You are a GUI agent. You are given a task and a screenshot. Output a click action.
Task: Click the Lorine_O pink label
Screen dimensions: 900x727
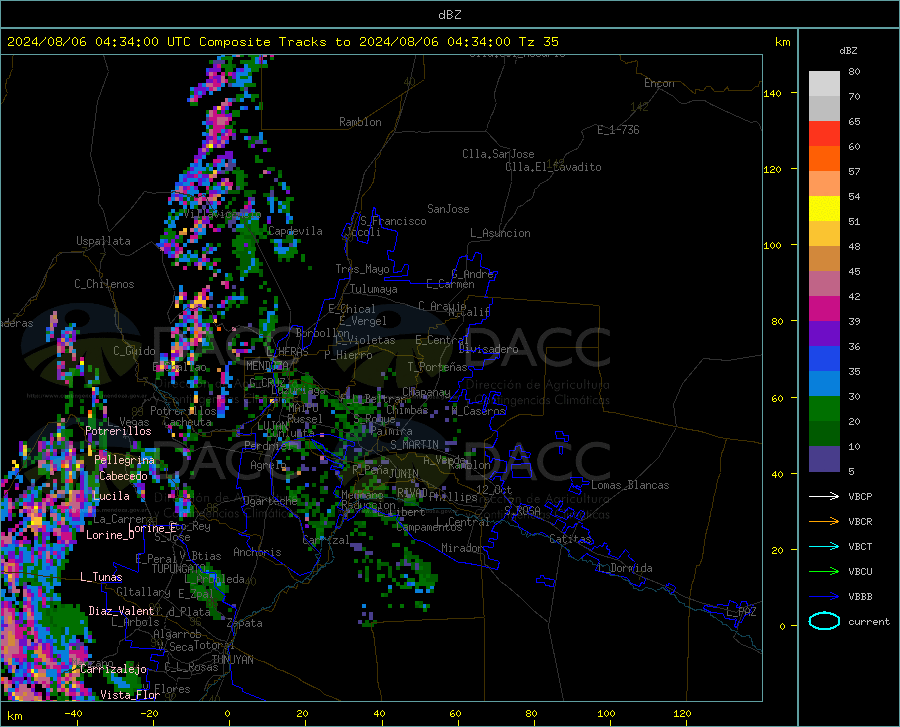click(110, 535)
